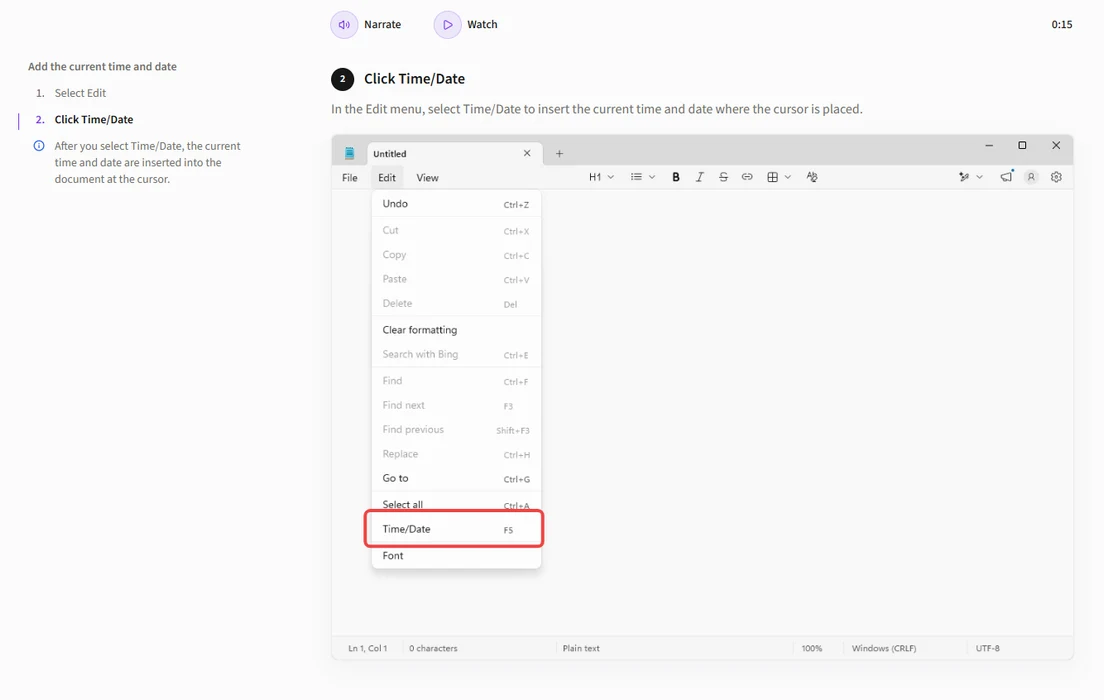Close the Untitled tab
The image size is (1104, 700).
[527, 154]
